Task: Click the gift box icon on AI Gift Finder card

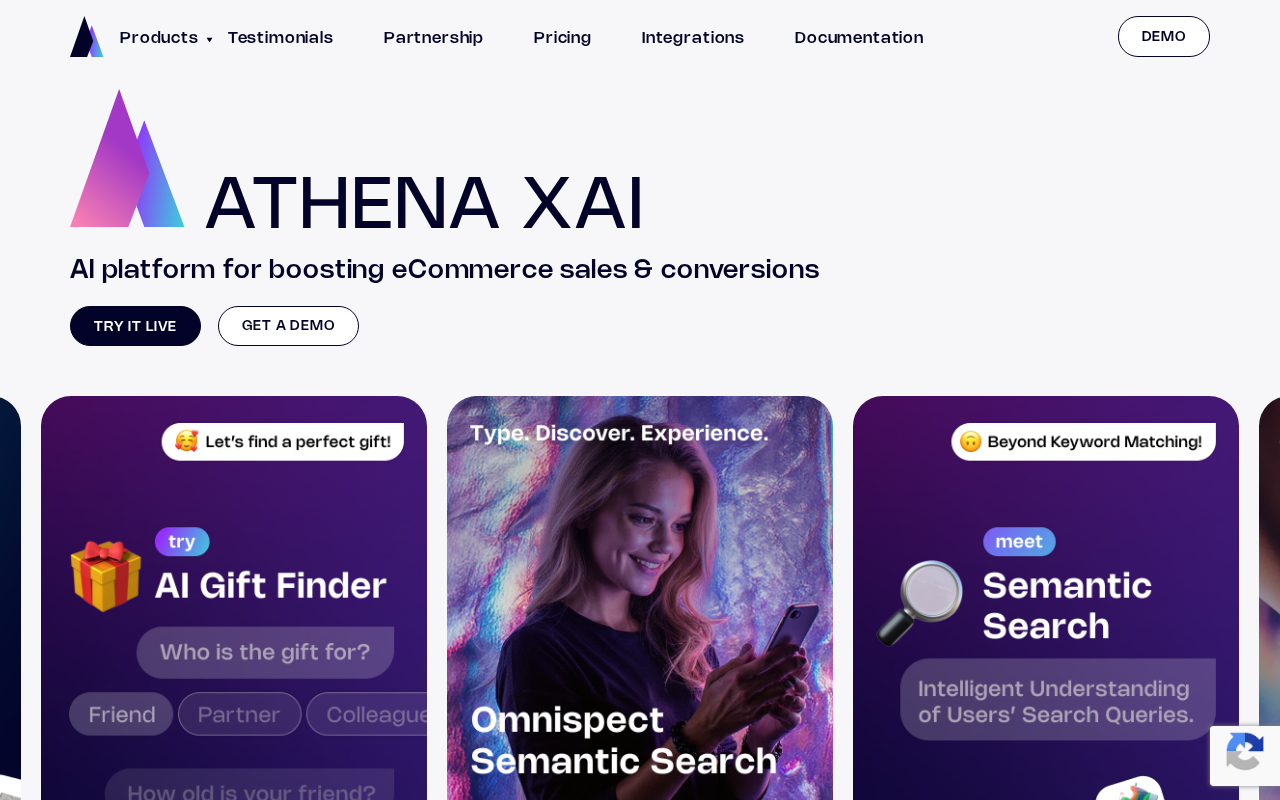Action: (106, 576)
